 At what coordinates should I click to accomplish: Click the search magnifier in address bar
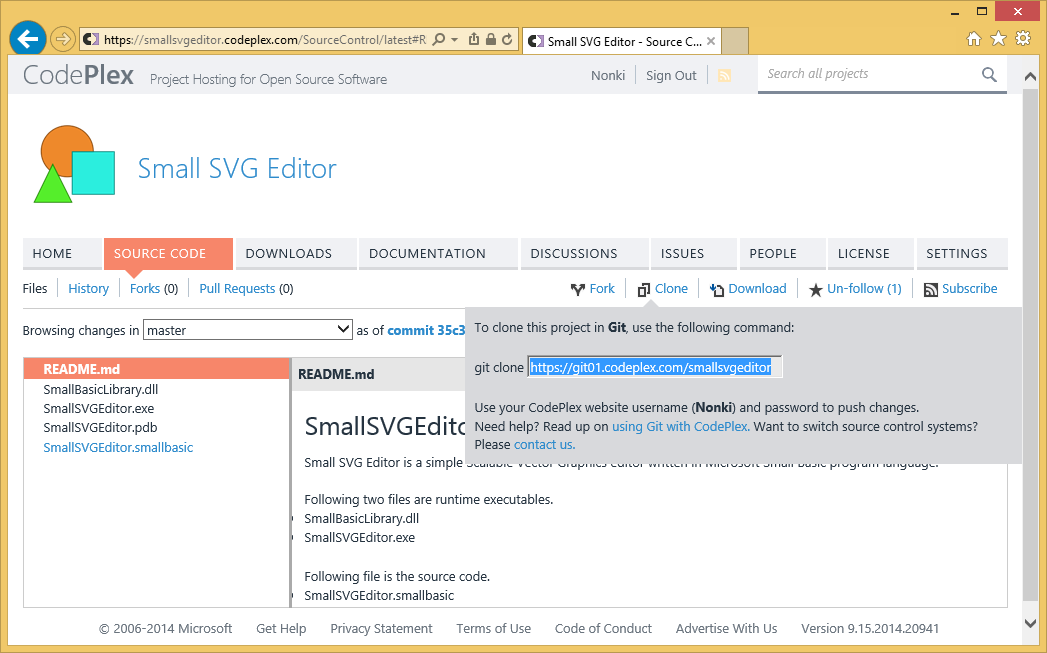[x=439, y=39]
